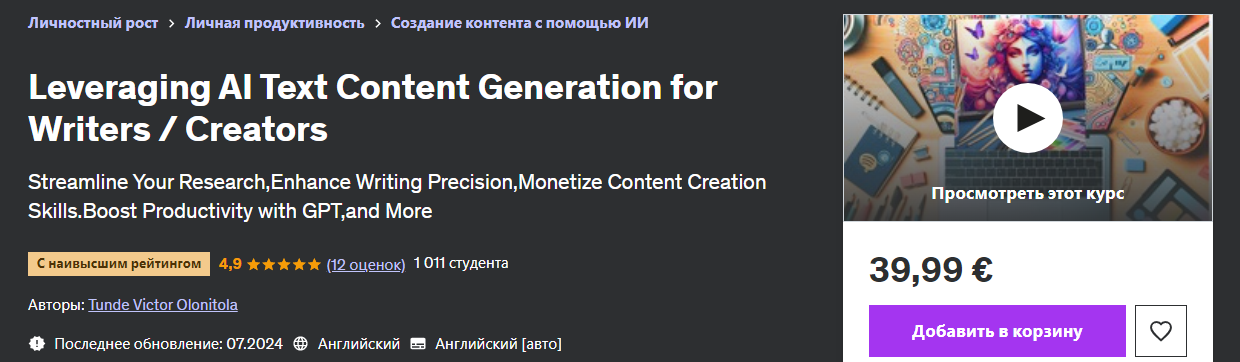Viewport: 1240px width, 362px height.
Task: Click the orange star rating icons
Action: tap(284, 264)
